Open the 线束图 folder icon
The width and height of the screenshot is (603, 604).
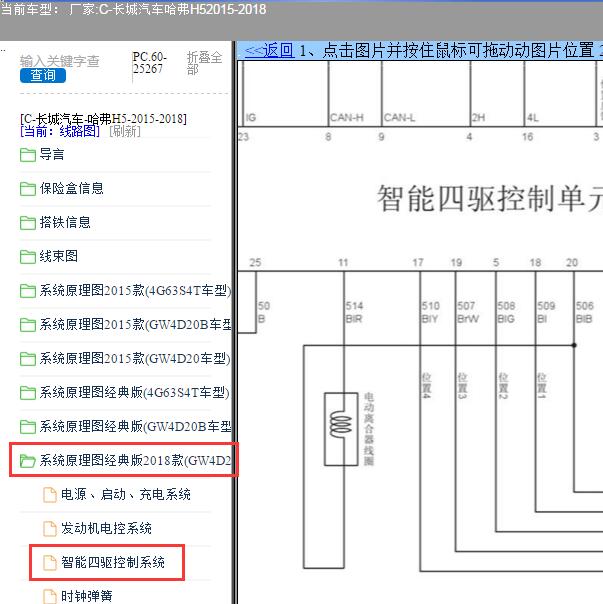point(28,257)
